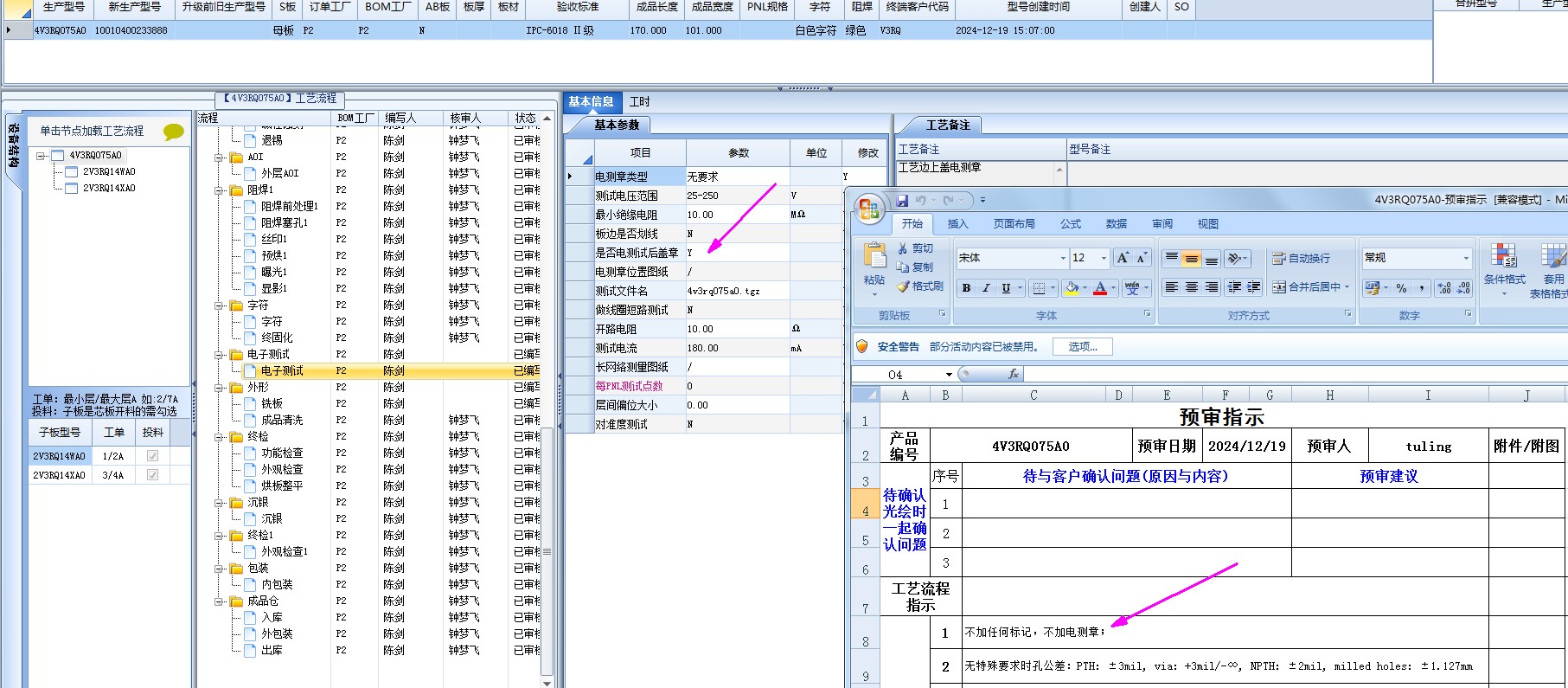Click the 设备结构 vertical side tab

tap(14, 145)
